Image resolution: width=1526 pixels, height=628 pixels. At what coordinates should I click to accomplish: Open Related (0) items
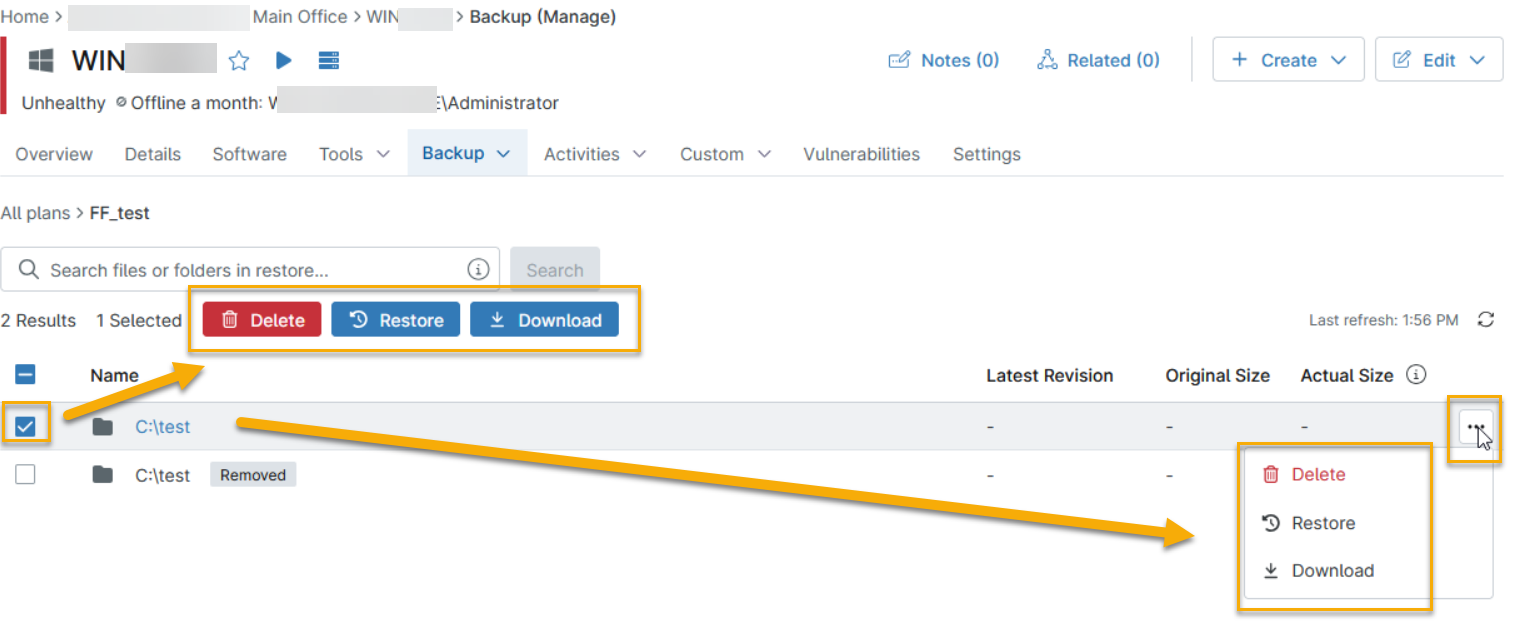[1098, 60]
